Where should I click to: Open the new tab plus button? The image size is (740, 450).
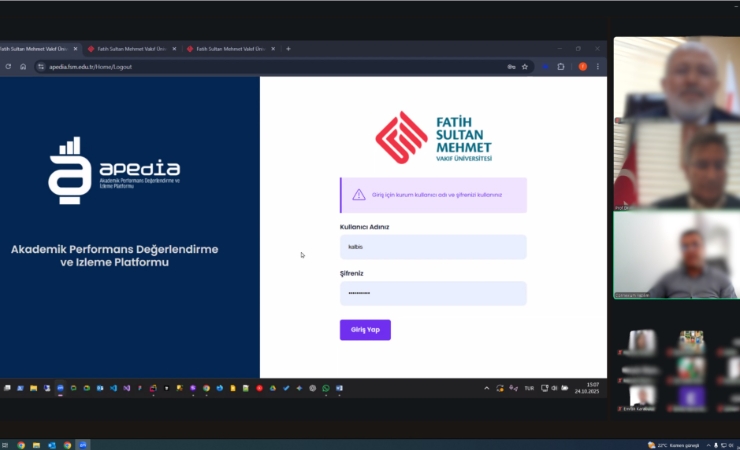pyautogui.click(x=289, y=48)
